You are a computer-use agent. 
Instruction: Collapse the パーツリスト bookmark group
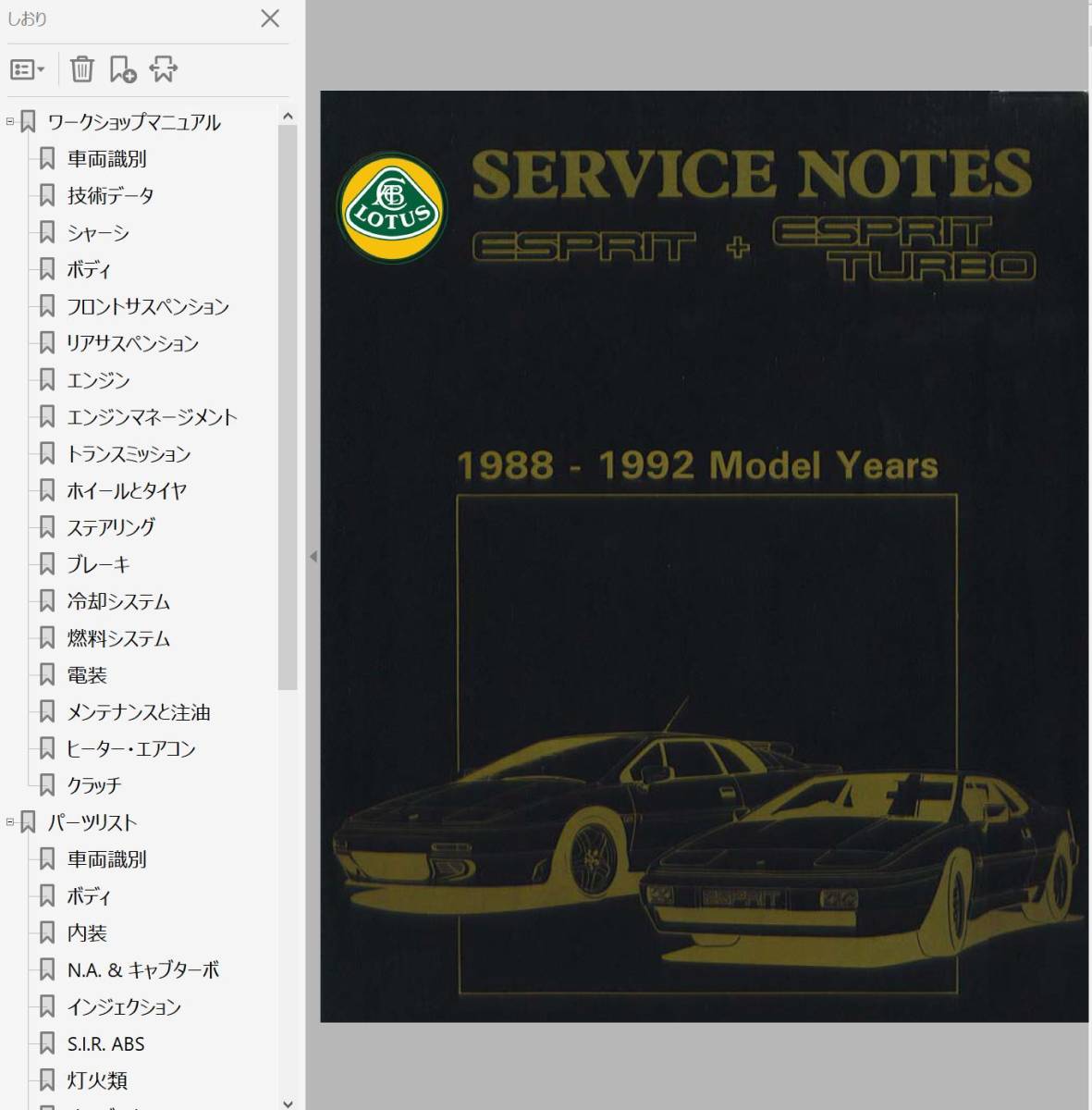(x=10, y=821)
